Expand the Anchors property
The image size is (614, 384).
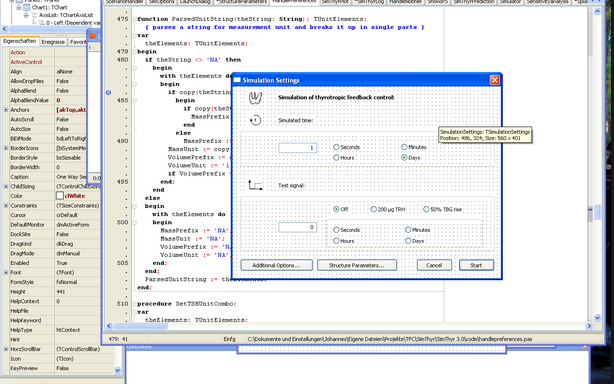[x=6, y=110]
